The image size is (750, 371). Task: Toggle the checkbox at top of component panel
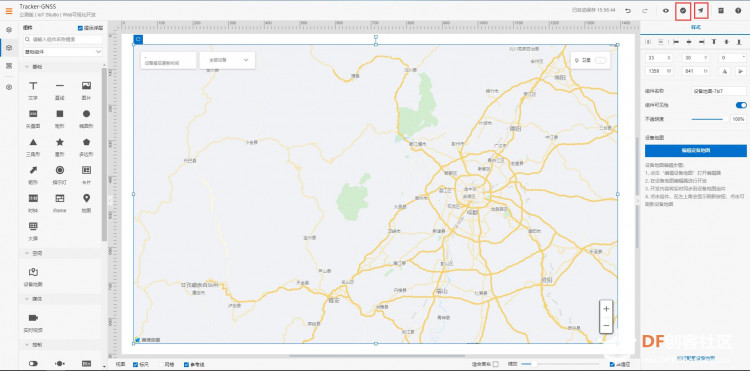(80, 28)
